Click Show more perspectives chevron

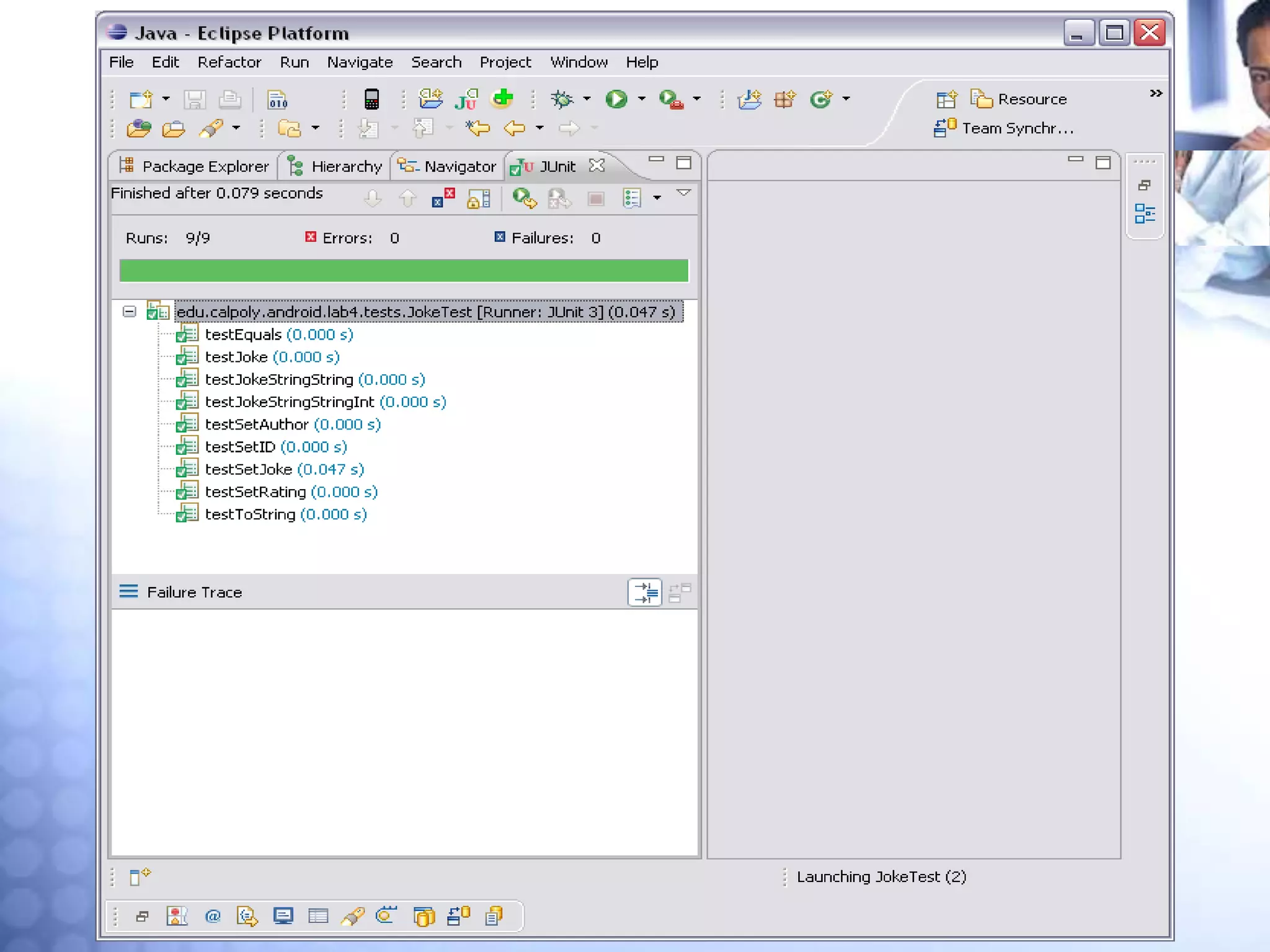1155,94
